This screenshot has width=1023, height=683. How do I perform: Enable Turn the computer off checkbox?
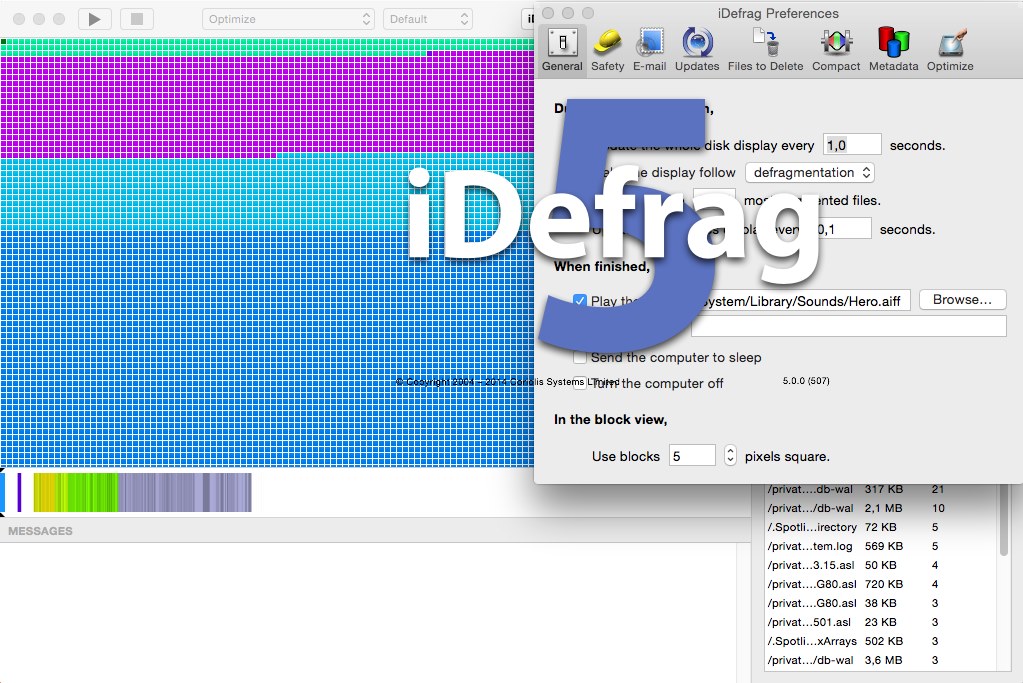click(x=579, y=384)
